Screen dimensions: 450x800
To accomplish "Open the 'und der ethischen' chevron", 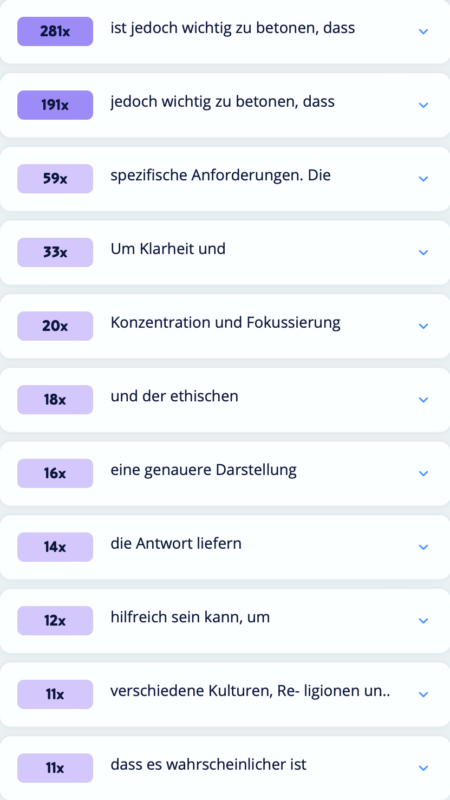I will [x=423, y=399].
